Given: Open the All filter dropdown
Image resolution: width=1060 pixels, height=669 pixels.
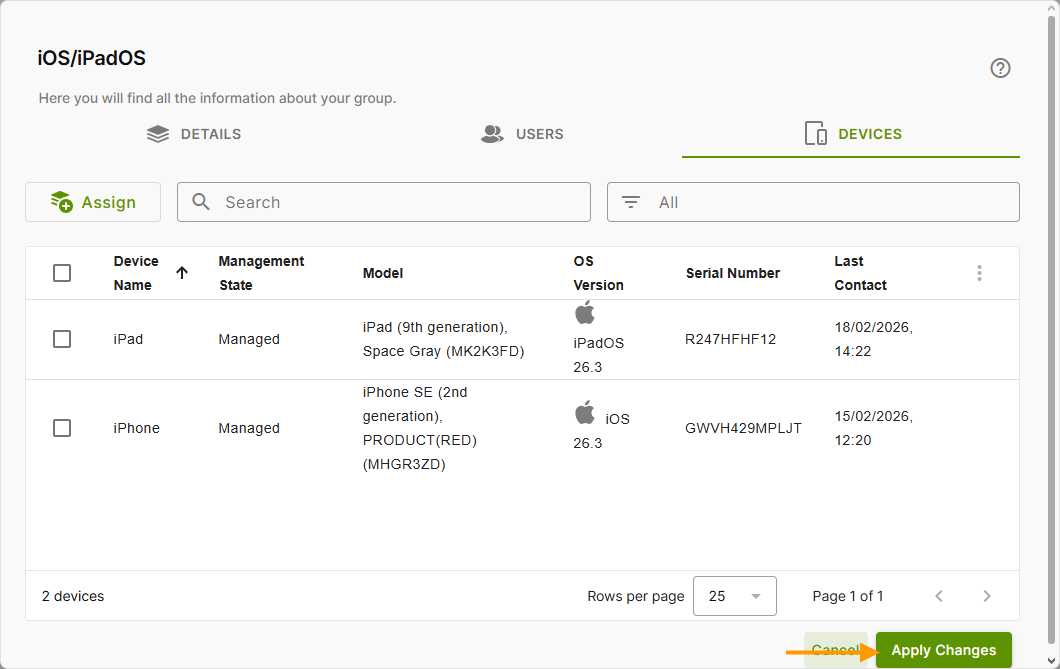Looking at the screenshot, I should (x=813, y=202).
